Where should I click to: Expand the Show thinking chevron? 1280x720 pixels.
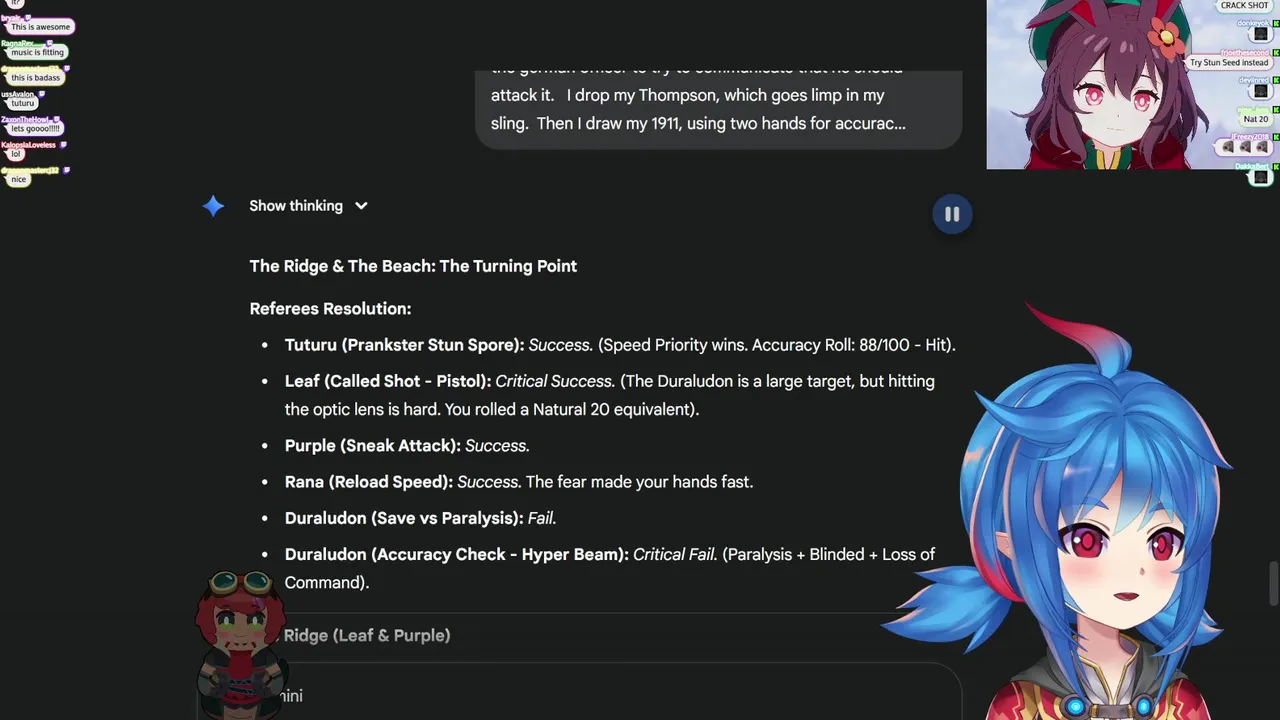[361, 206]
